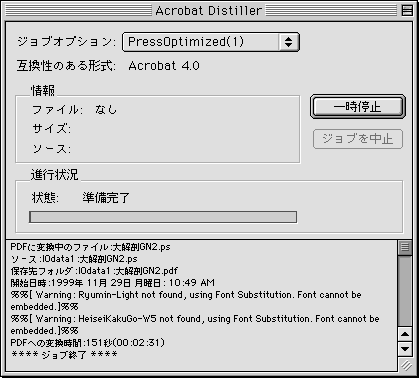This screenshot has width=419, height=378.
Task: Click log line 保存先フォルダ 大解剖GN2.pdf
Action: pyautogui.click(x=94, y=271)
